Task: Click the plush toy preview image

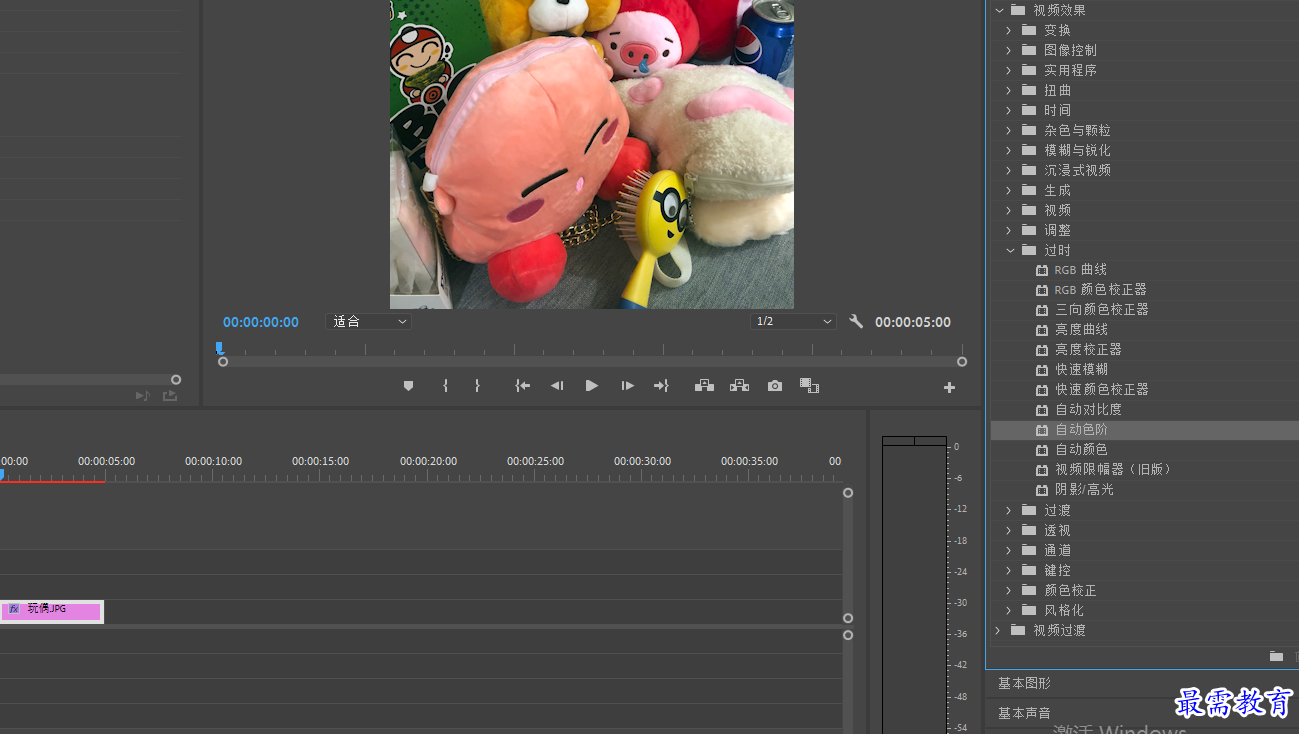Action: pos(592,154)
